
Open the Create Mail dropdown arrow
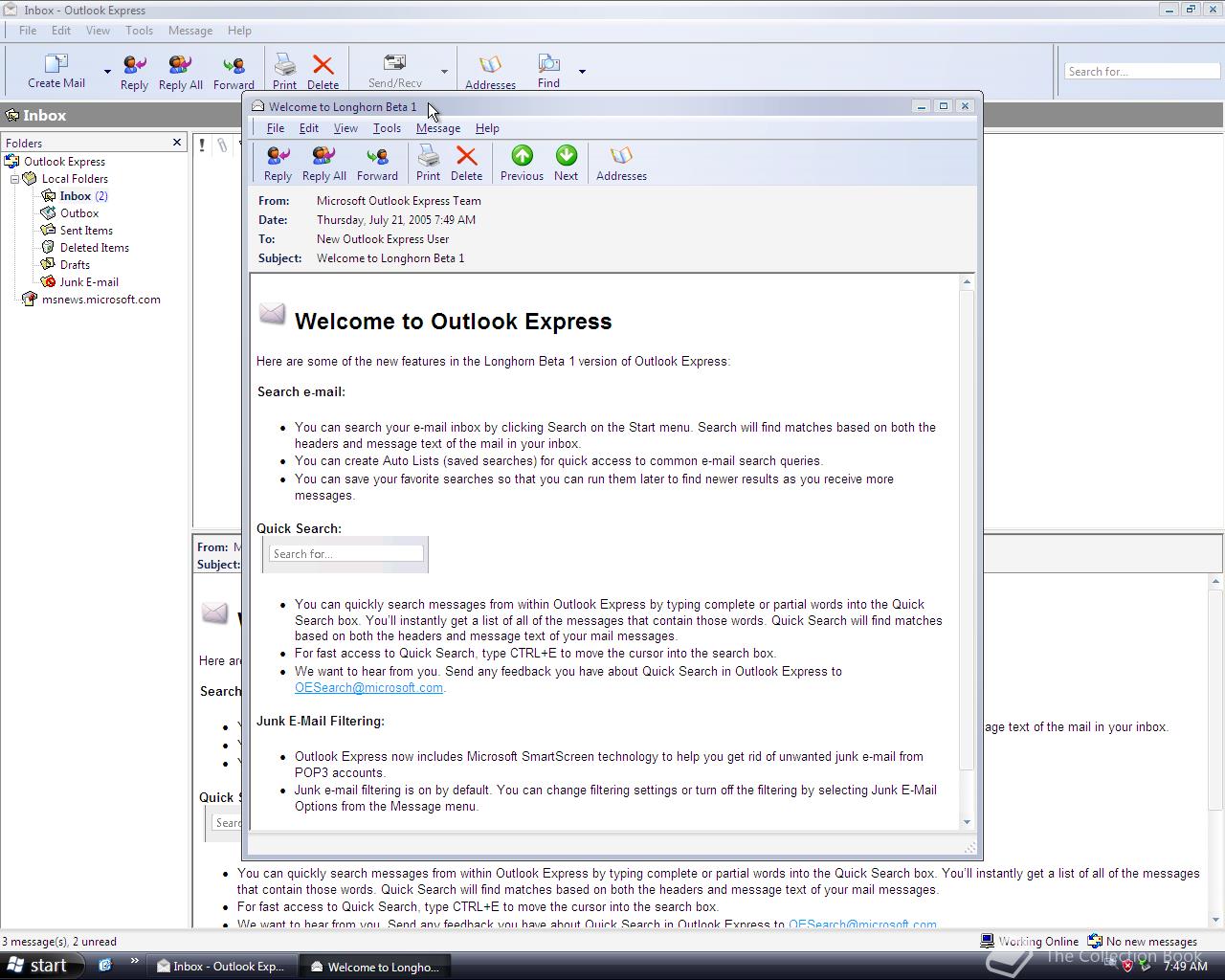107,72
